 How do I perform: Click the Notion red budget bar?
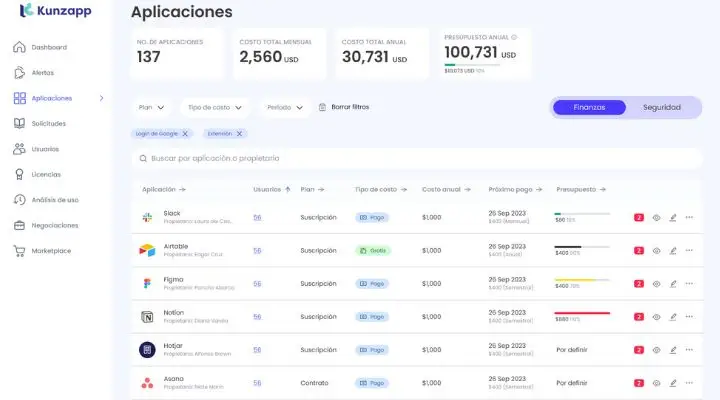582,313
